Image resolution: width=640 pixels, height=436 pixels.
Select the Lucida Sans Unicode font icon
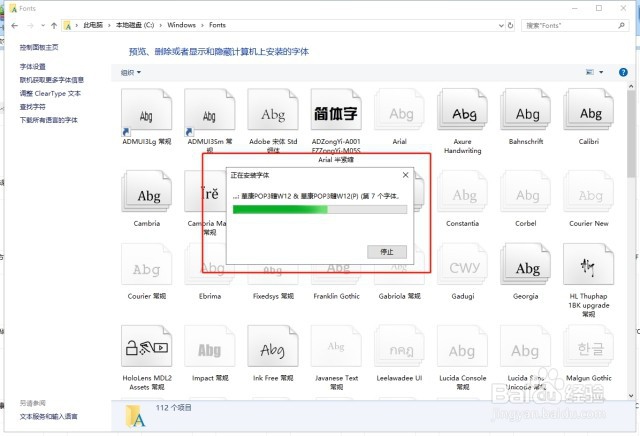point(526,346)
